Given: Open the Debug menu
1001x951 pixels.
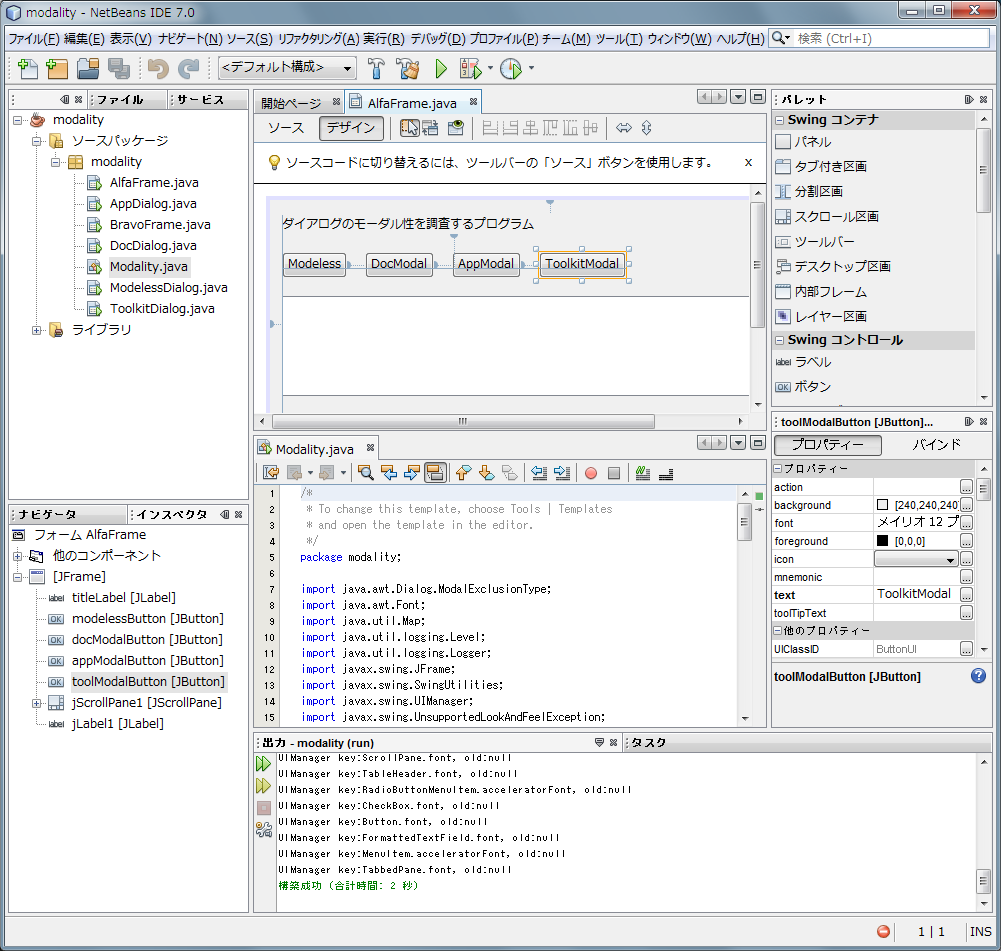Looking at the screenshot, I should tap(438, 39).
